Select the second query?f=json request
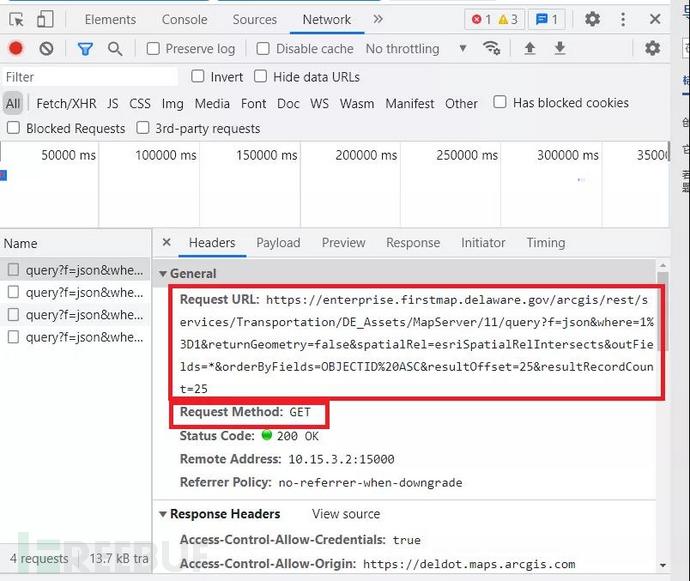The height and width of the screenshot is (581, 690). tap(76, 292)
